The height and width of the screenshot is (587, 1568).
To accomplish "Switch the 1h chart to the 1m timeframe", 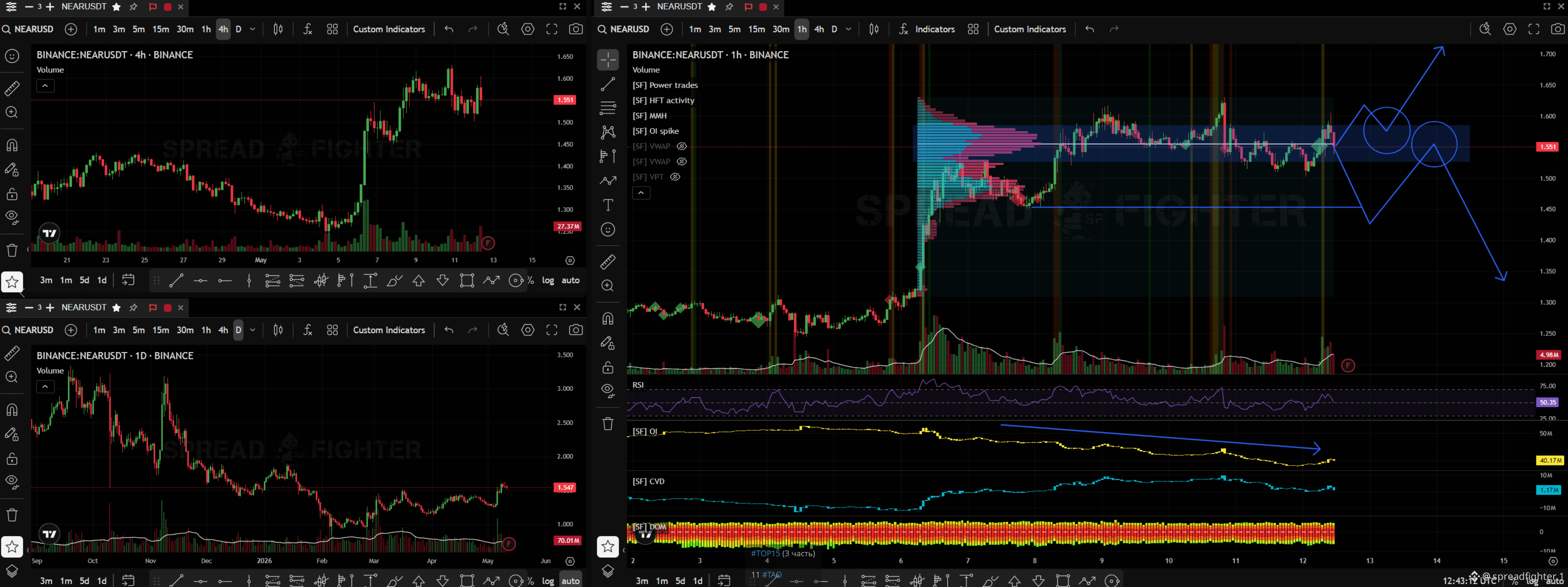I will pyautogui.click(x=695, y=29).
